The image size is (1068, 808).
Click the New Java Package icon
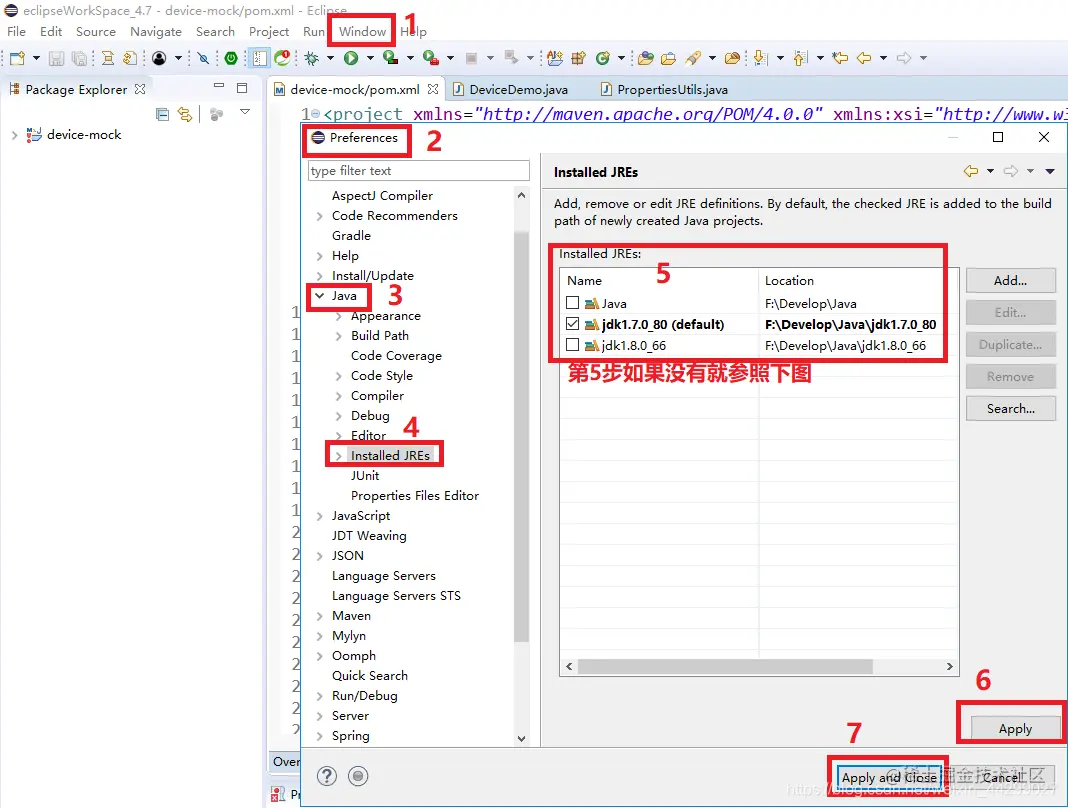pos(578,58)
